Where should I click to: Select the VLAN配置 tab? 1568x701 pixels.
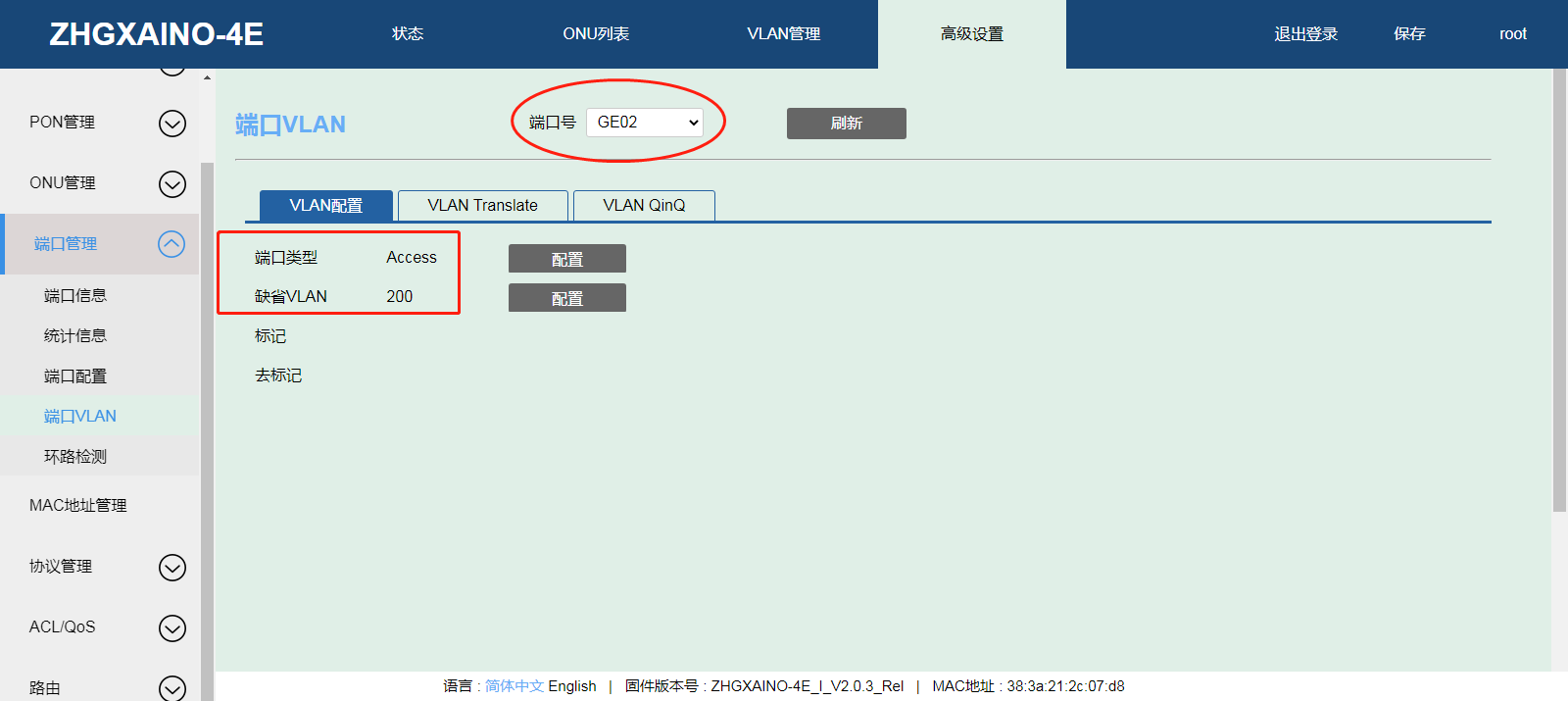pyautogui.click(x=325, y=206)
